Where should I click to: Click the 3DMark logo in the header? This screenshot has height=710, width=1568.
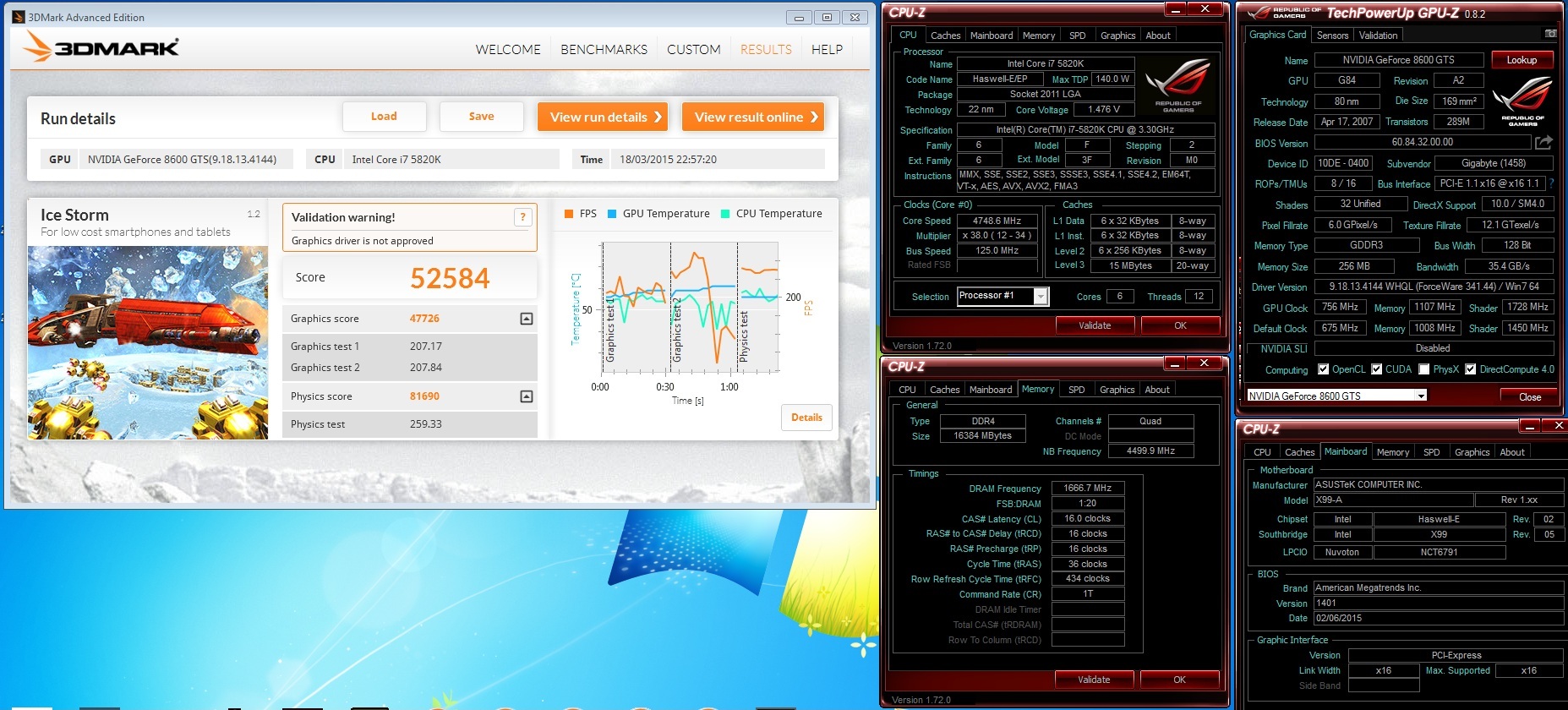tap(101, 46)
